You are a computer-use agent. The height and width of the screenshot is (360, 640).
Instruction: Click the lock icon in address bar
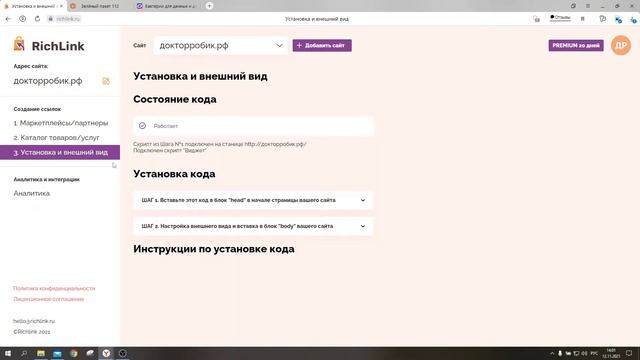point(51,19)
